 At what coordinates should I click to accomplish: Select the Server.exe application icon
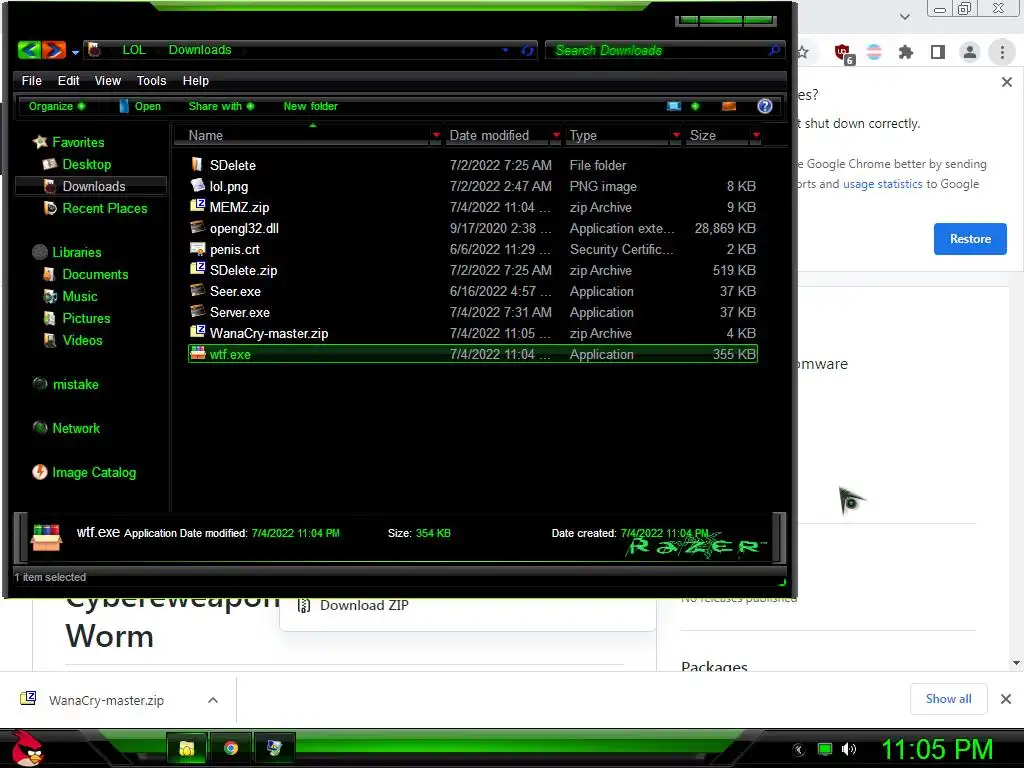[197, 312]
